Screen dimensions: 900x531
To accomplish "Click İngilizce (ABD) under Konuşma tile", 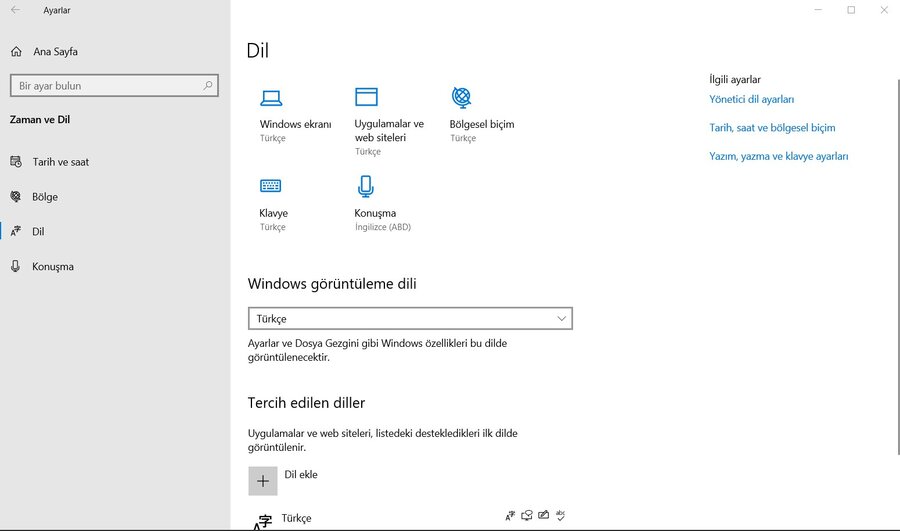I will coord(383,227).
